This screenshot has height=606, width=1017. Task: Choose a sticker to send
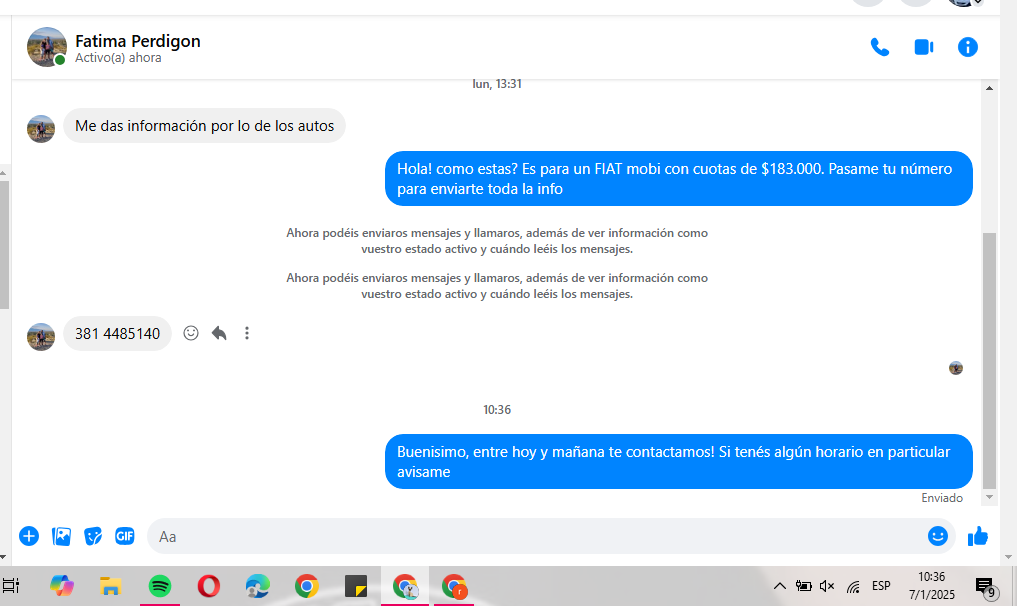93,536
